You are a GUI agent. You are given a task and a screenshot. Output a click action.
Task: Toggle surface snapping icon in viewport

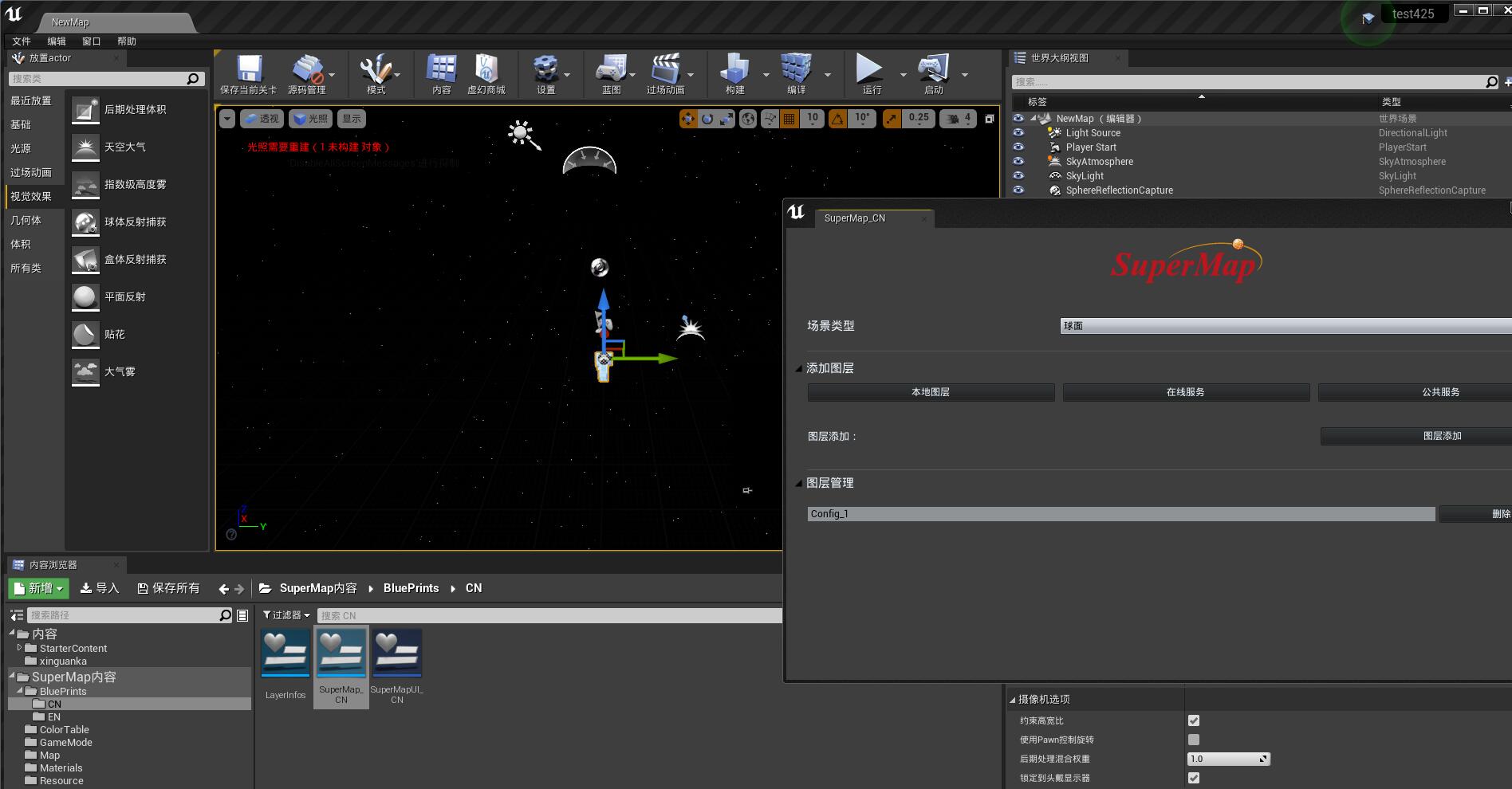[770, 119]
